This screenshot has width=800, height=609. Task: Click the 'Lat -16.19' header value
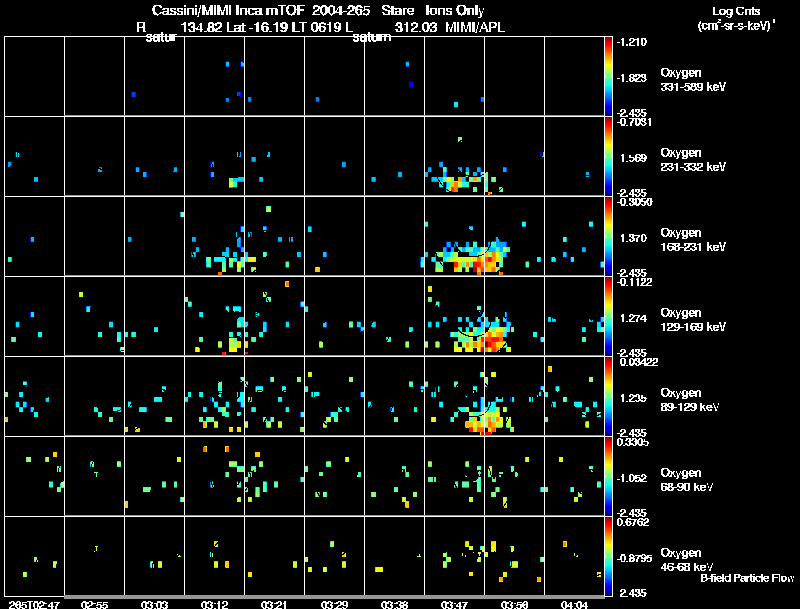pyautogui.click(x=259, y=27)
